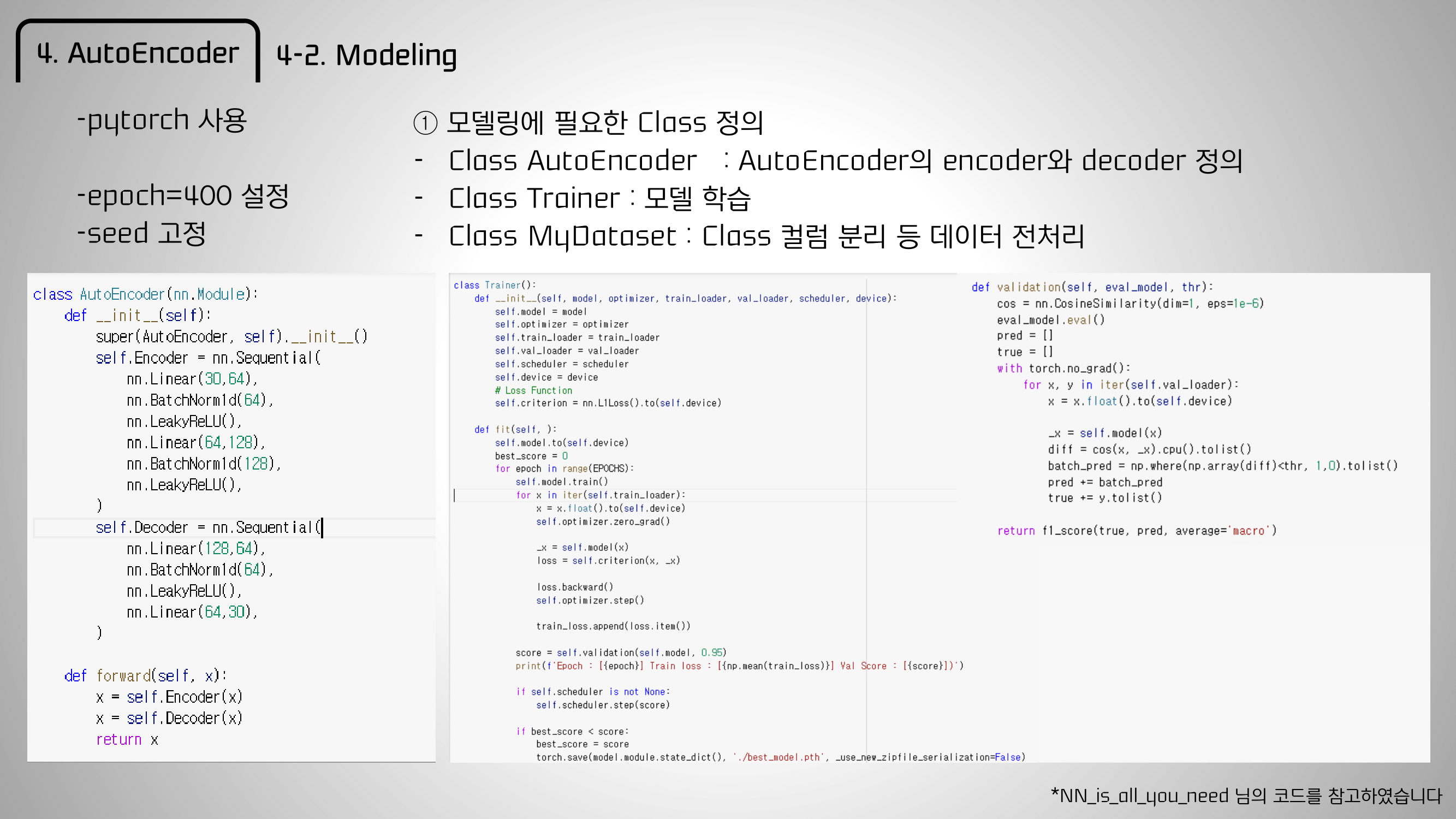Click the '4. AutoEncoder' section tab heading
Image resolution: width=1456 pixels, height=819 pixels.
tap(138, 54)
